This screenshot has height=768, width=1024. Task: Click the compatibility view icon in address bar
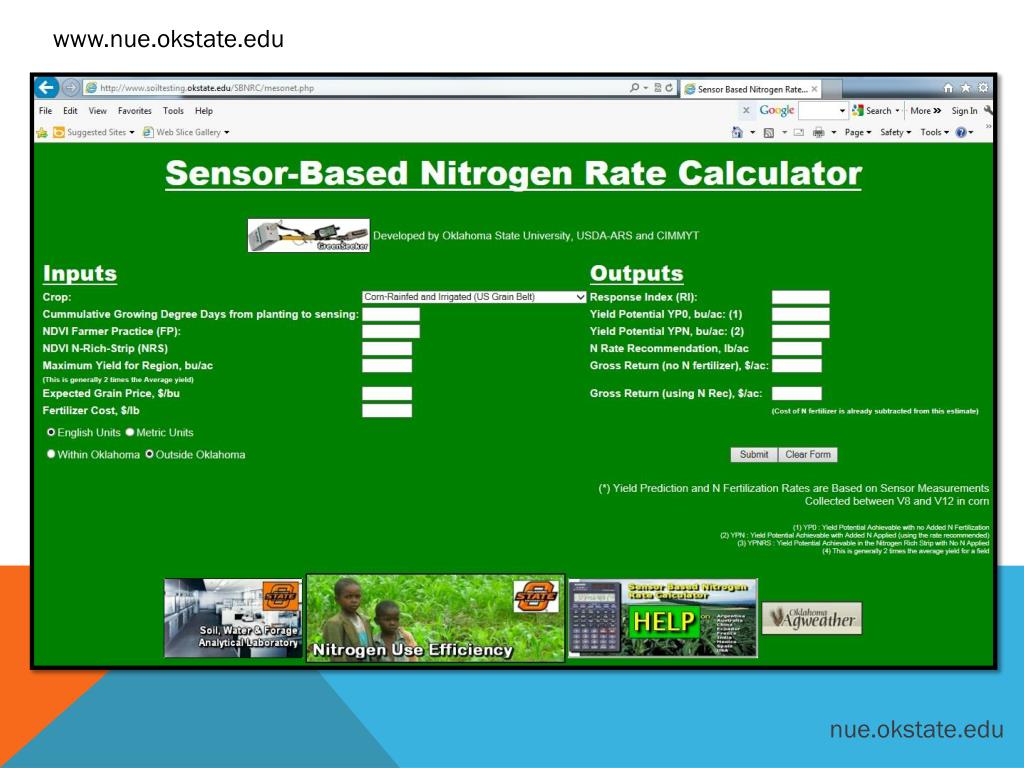point(658,88)
